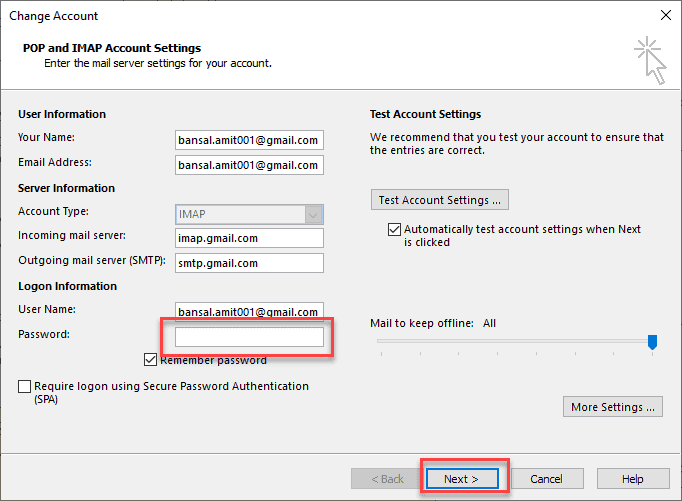The height and width of the screenshot is (501, 682).
Task: Click the Your Name text field
Action: coord(249,140)
